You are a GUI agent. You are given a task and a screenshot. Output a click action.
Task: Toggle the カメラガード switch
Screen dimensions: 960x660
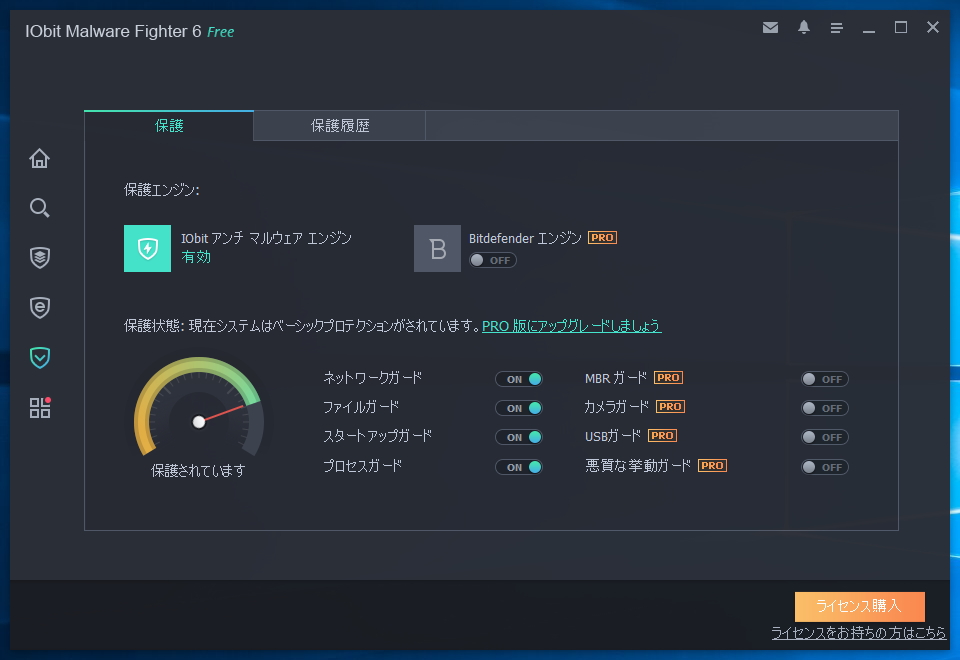pos(823,407)
